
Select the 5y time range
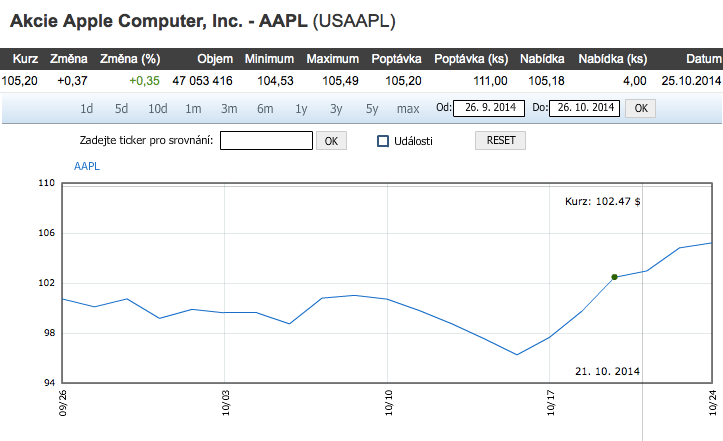[372, 108]
